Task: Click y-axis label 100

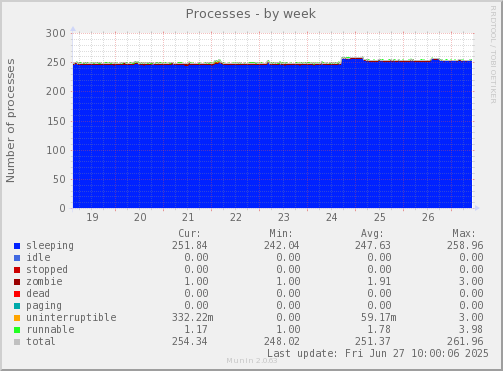Action: tap(56, 150)
